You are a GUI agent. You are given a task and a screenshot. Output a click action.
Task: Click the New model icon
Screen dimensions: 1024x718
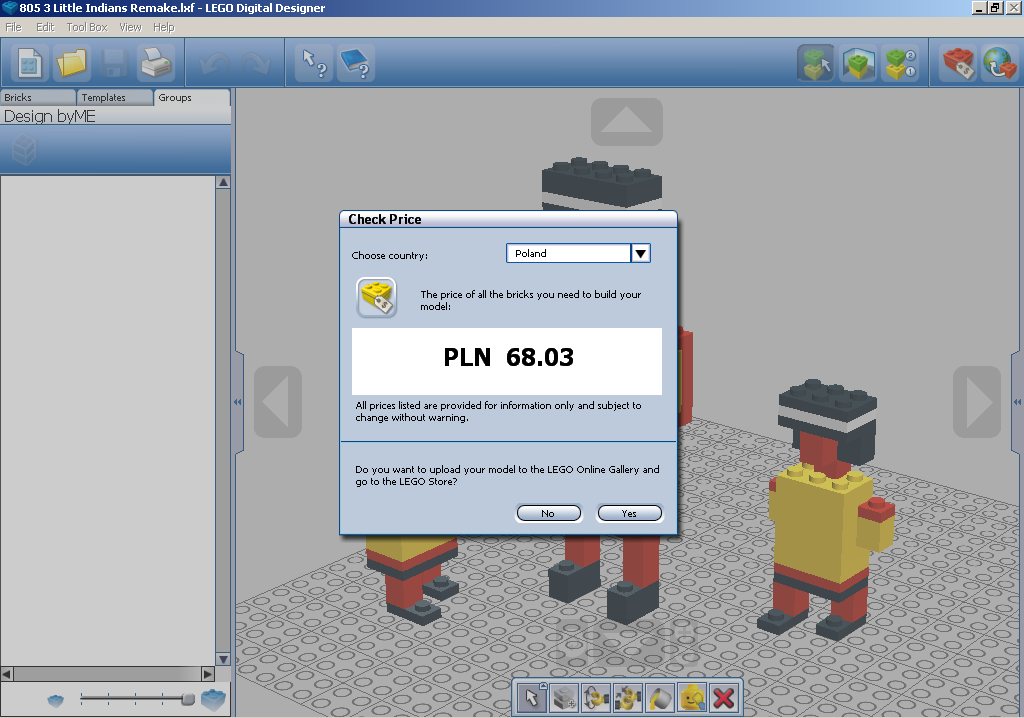[x=29, y=63]
